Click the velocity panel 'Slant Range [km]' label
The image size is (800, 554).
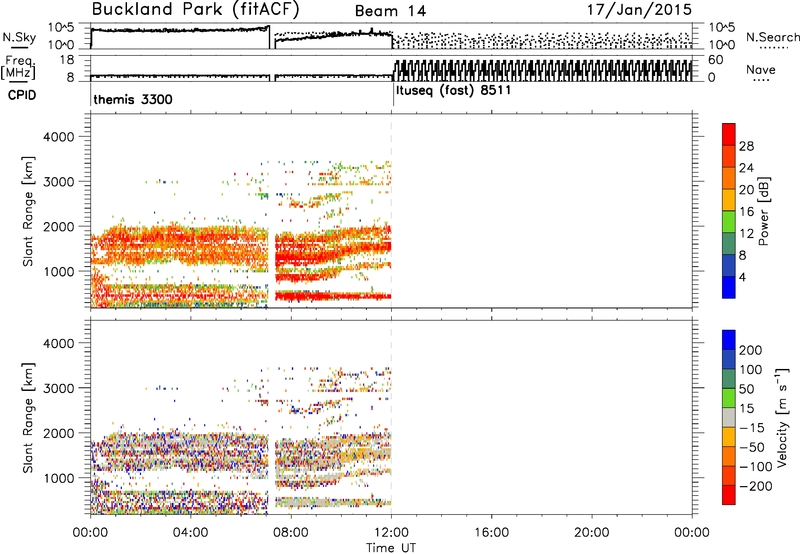pyautogui.click(x=28, y=418)
